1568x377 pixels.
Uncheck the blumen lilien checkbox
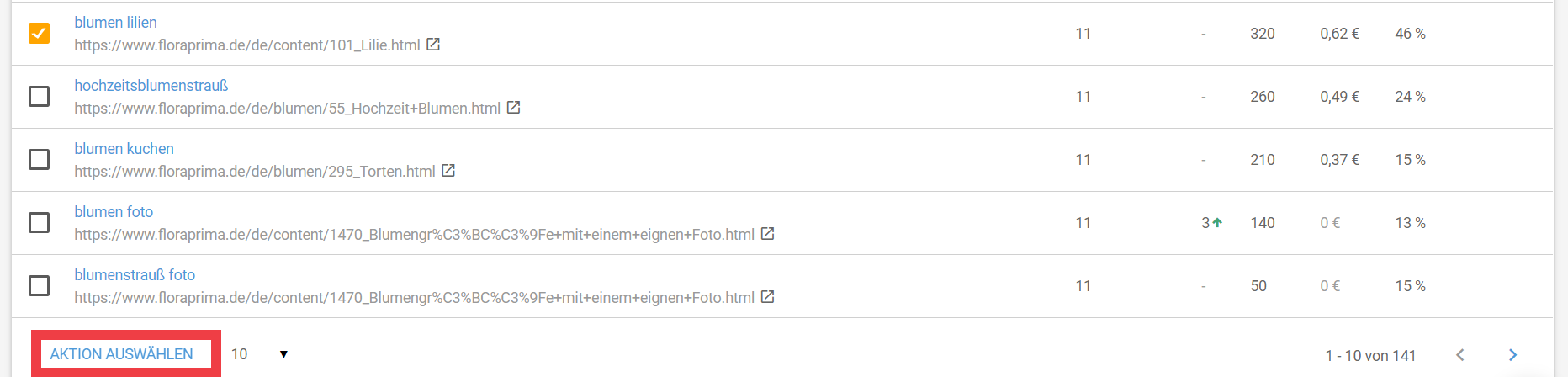(39, 33)
